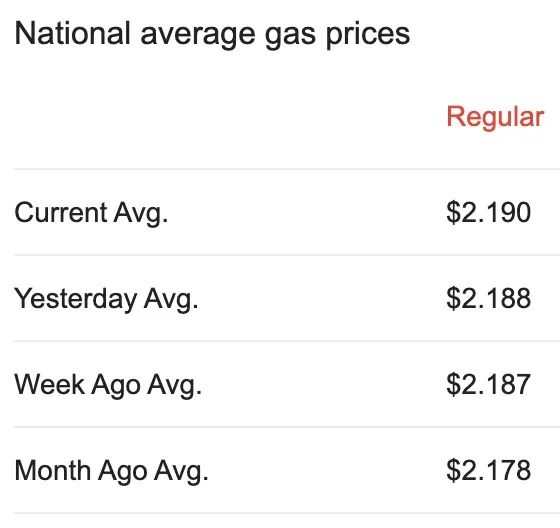Click the word Month in the last row
Screen dimensions: 560x528
point(52,470)
